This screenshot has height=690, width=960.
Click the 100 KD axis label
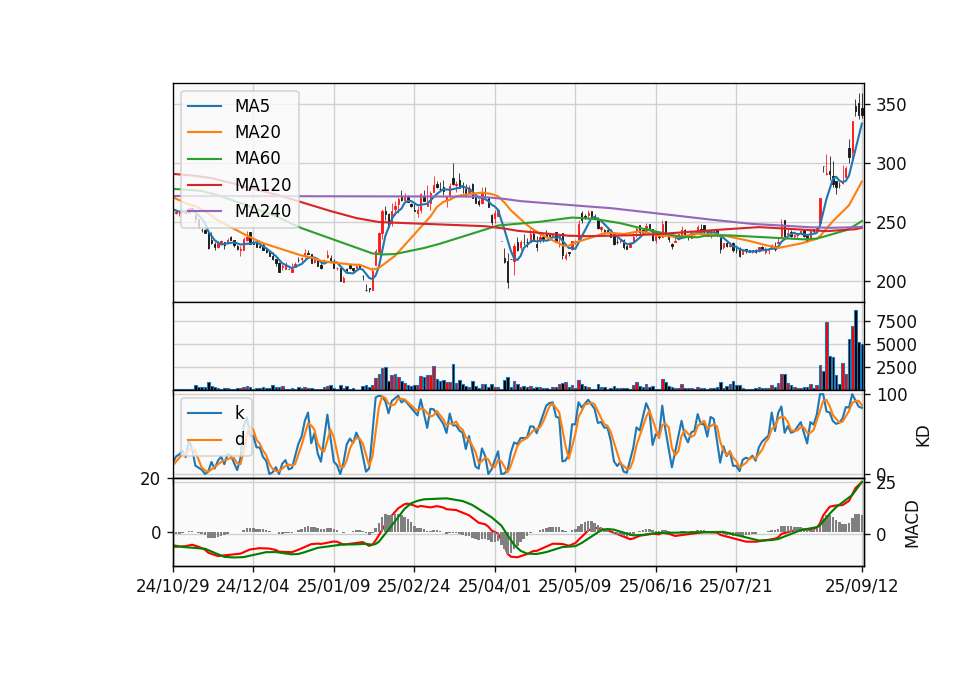click(x=892, y=395)
